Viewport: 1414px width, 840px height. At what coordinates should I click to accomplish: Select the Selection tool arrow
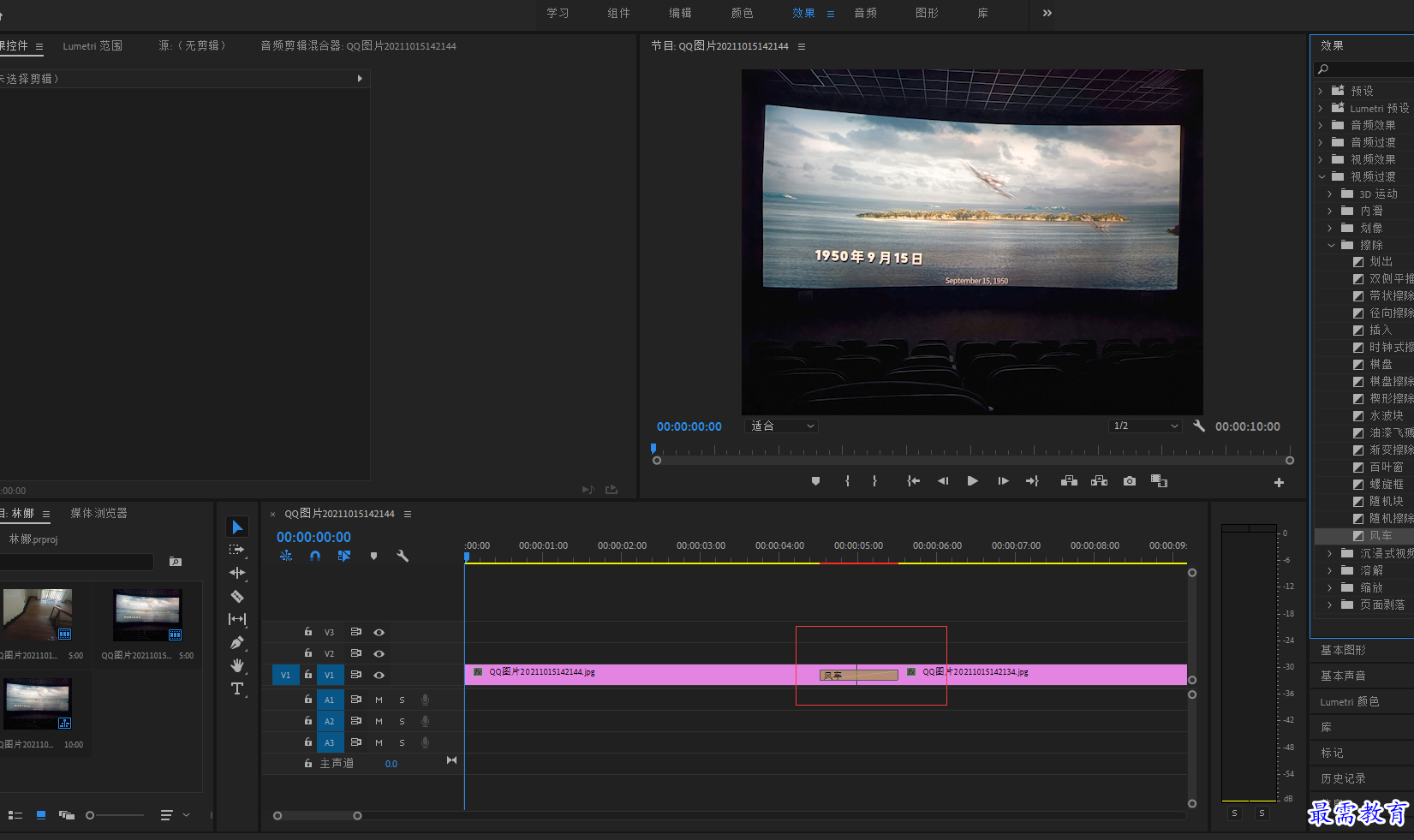(237, 527)
